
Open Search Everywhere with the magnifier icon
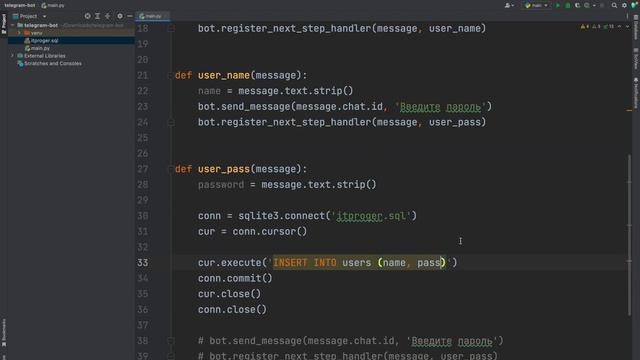point(614,5)
